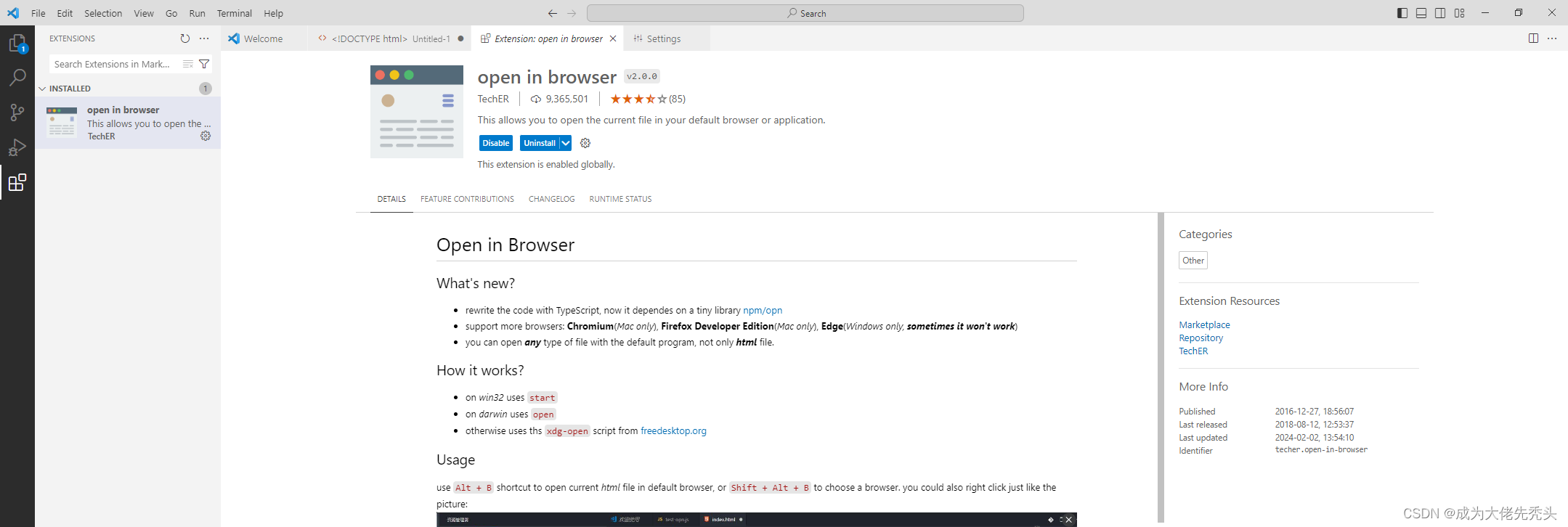Click the identifier techer.open-in-browser

pyautogui.click(x=1321, y=450)
